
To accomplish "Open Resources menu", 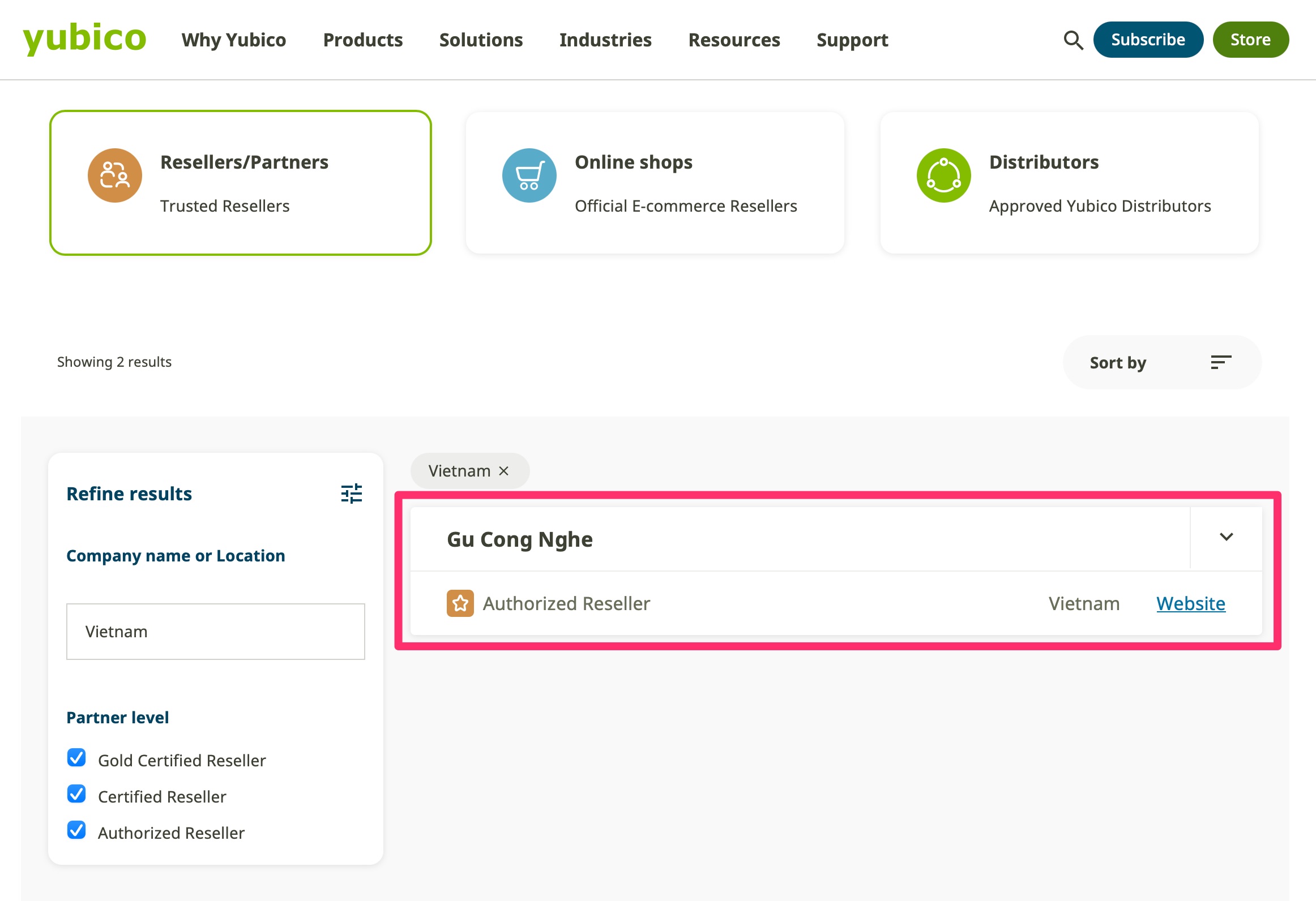I will coord(734,40).
